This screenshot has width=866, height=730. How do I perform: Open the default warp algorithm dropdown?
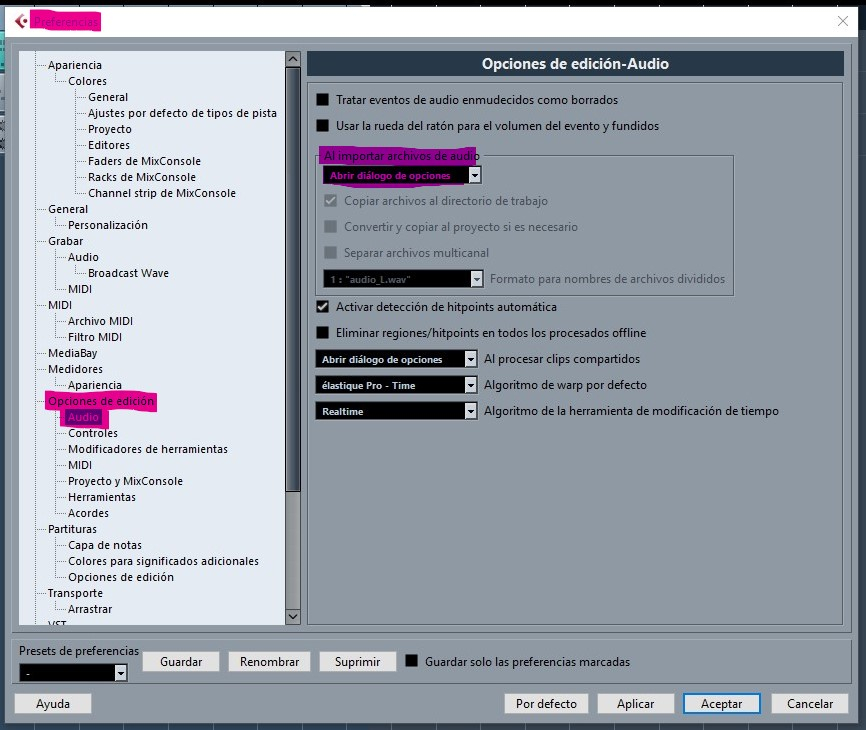[x=396, y=385]
